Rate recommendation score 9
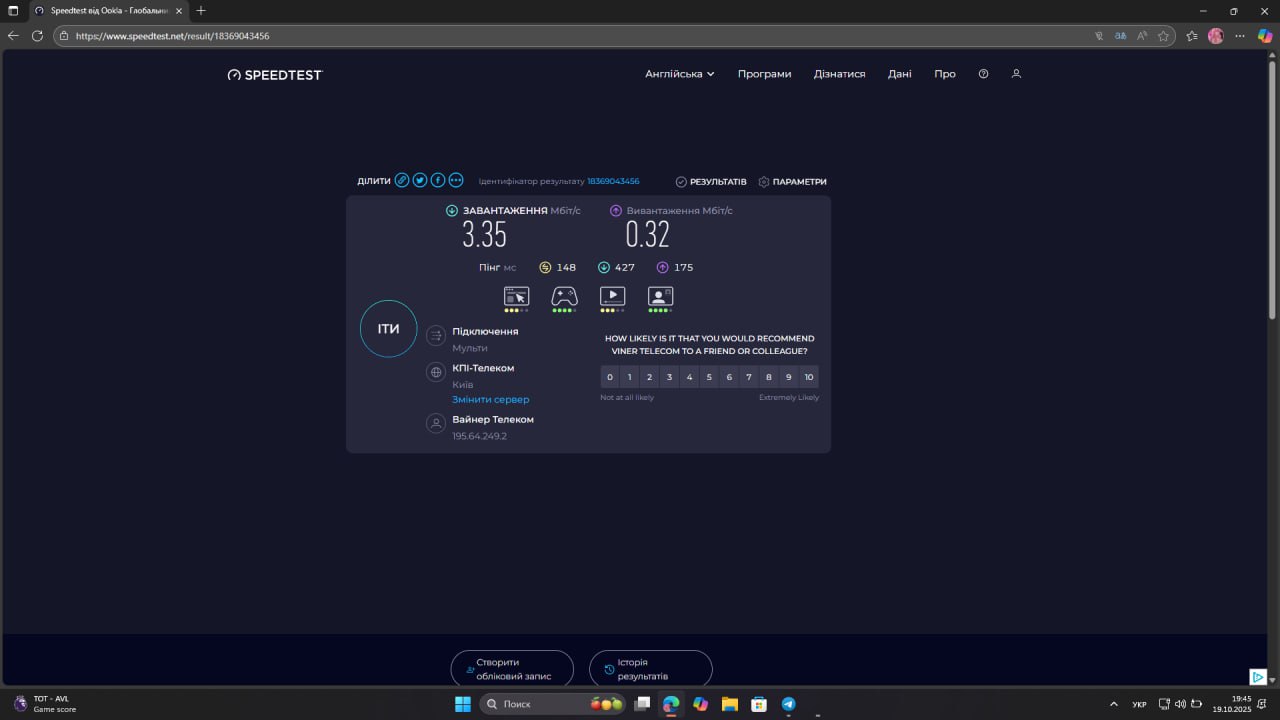Screen dimensions: 1280x720 [x=789, y=377]
